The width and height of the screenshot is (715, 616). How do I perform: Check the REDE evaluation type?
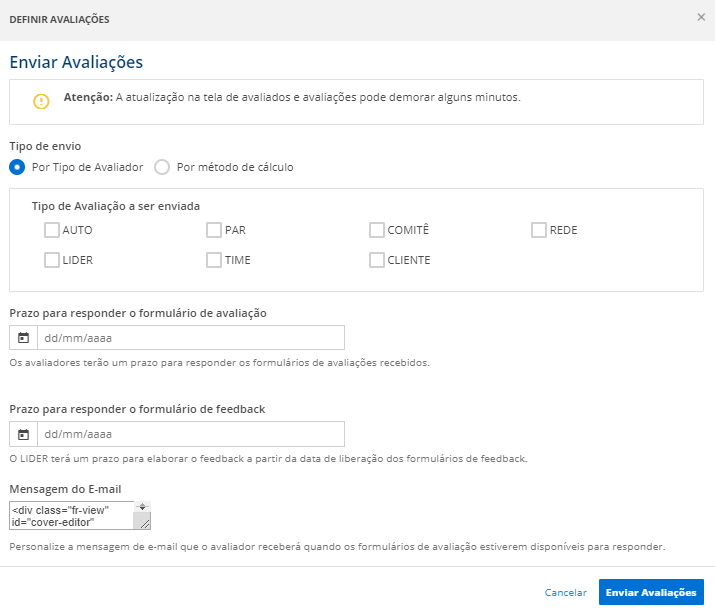539,230
